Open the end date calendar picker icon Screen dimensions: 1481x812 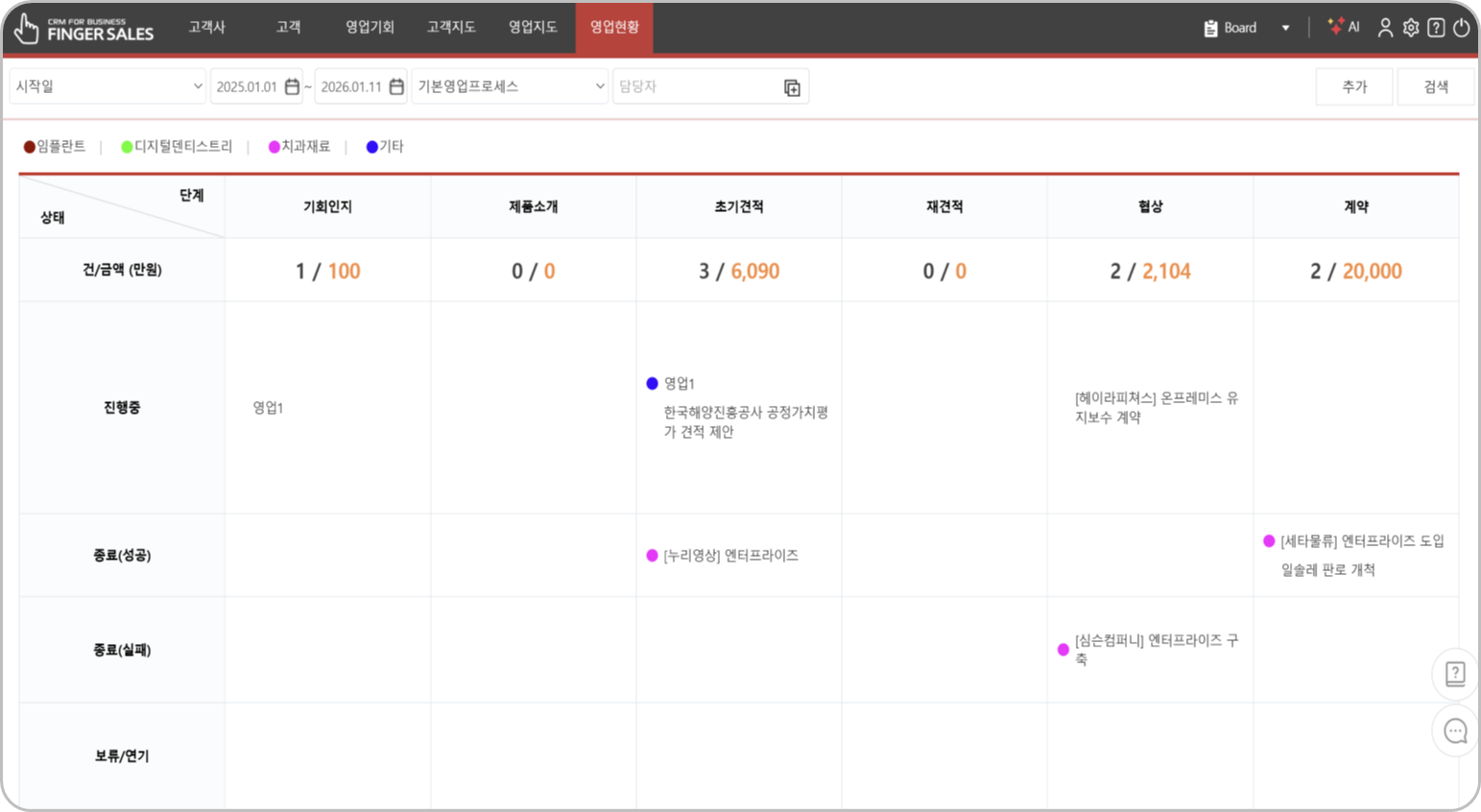pyautogui.click(x=396, y=86)
